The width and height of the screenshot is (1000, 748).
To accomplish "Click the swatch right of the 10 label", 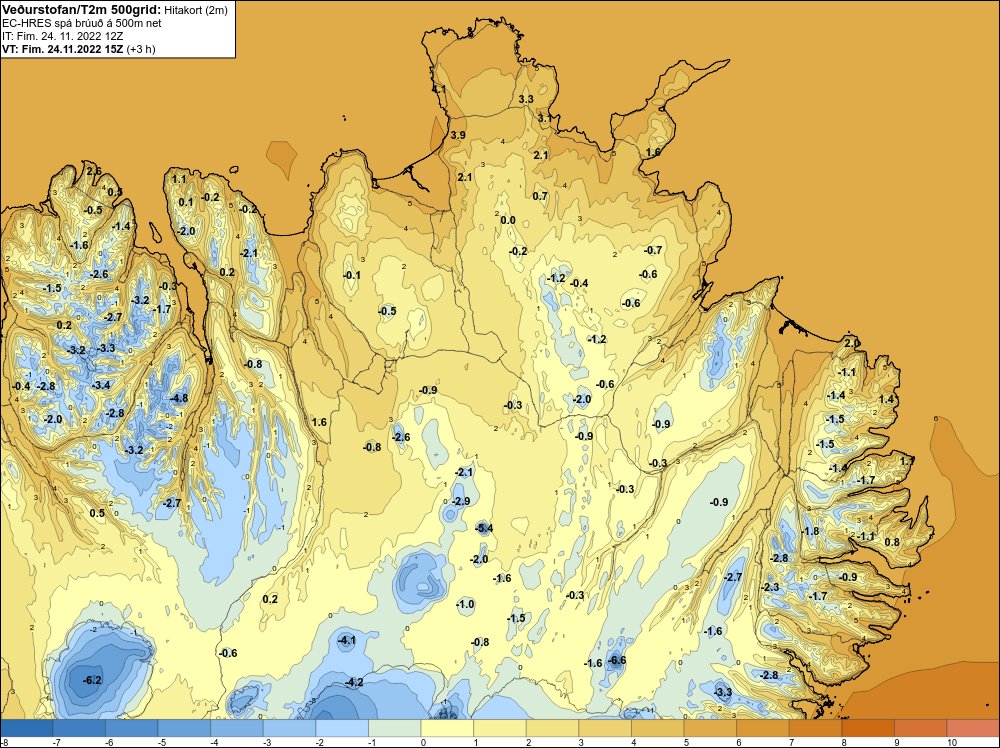I will (973, 728).
